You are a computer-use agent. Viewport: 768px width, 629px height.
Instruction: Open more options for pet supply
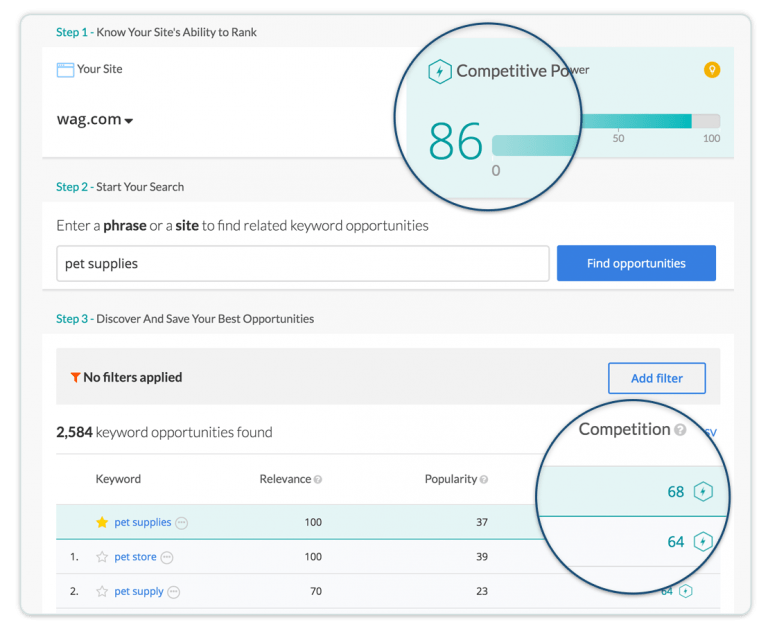[174, 592]
